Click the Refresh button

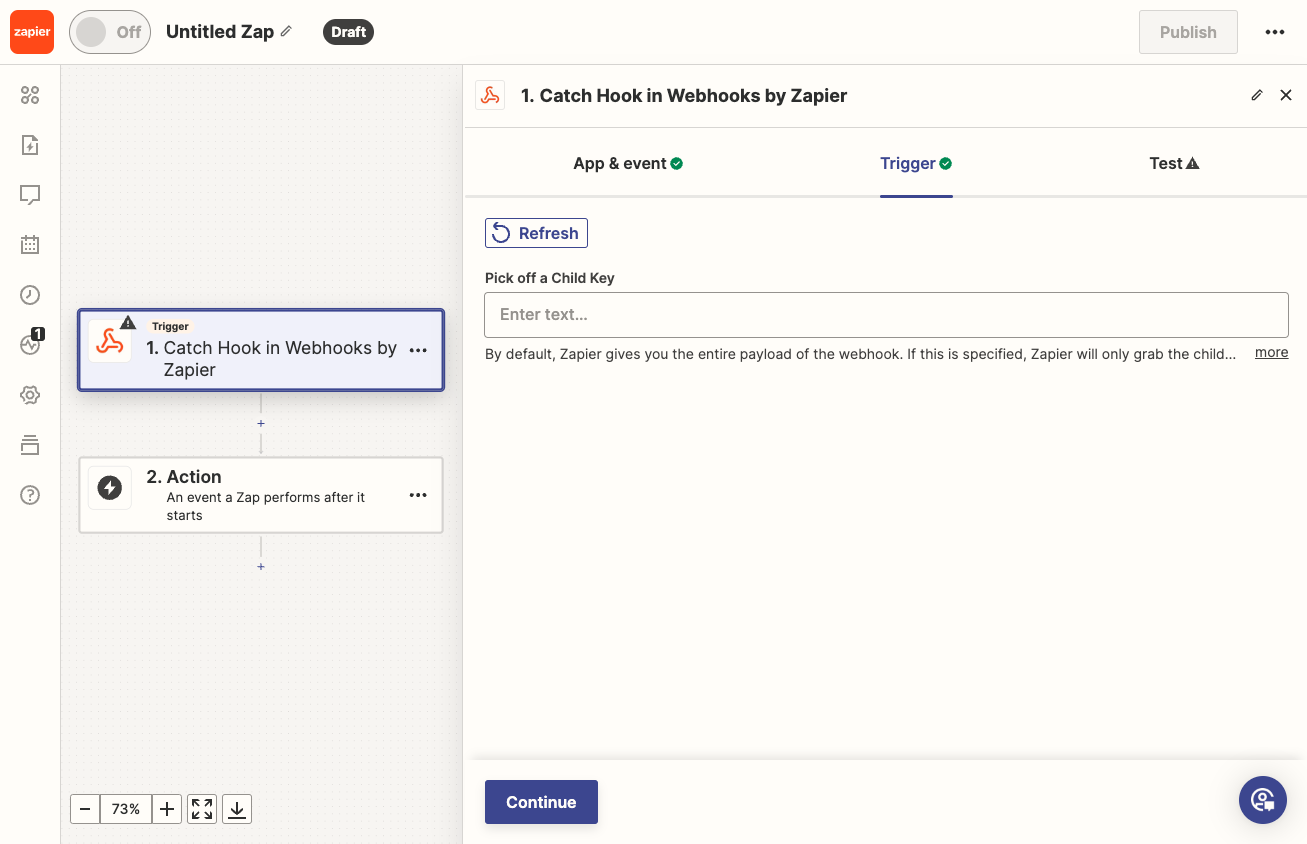(536, 233)
